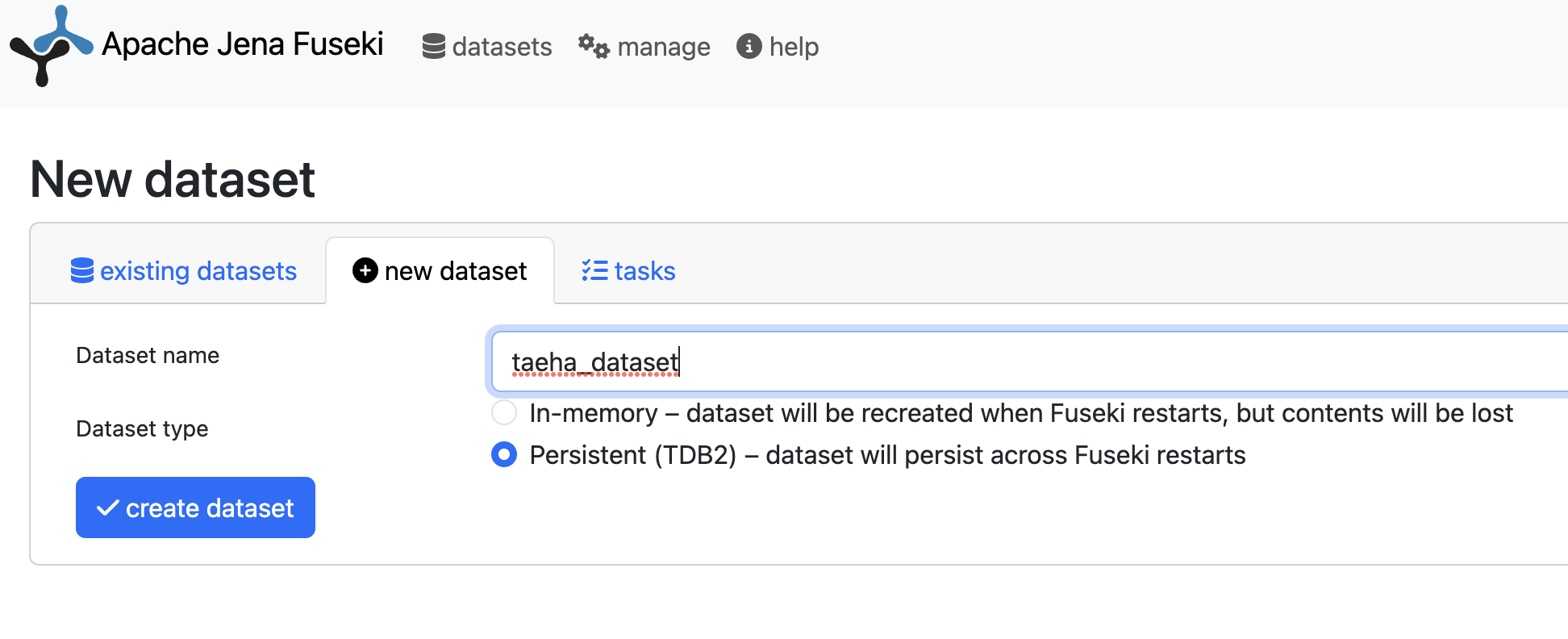This screenshot has height=639, width=1568.
Task: Click the Apache Jena Fuseki title text
Action: [243, 44]
